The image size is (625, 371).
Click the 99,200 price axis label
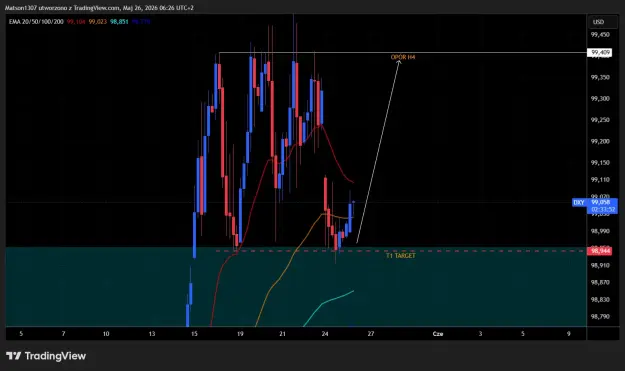pos(600,141)
